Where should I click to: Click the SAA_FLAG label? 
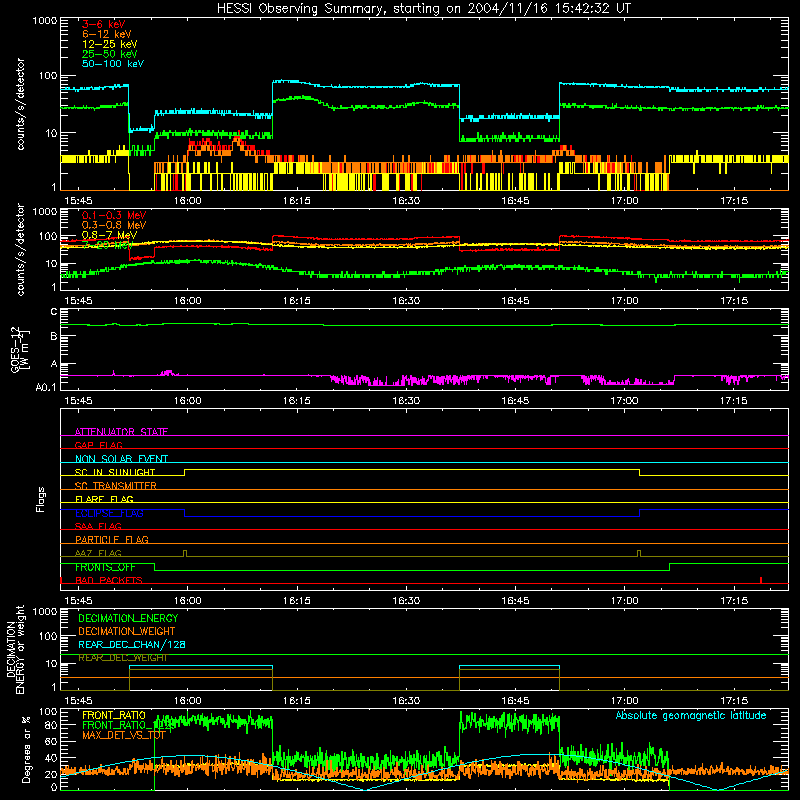click(x=98, y=526)
